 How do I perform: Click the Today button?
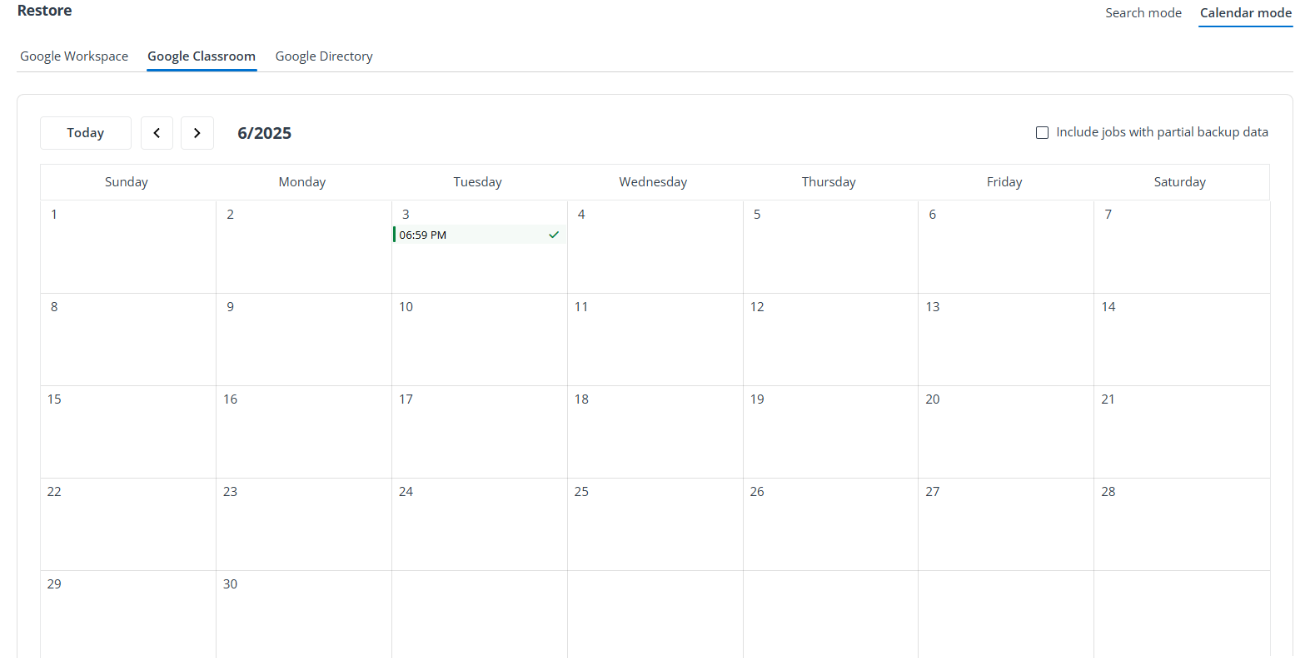click(85, 132)
